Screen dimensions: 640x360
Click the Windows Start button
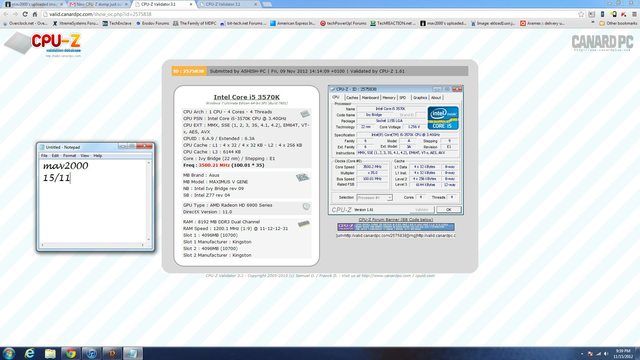(x=9, y=353)
